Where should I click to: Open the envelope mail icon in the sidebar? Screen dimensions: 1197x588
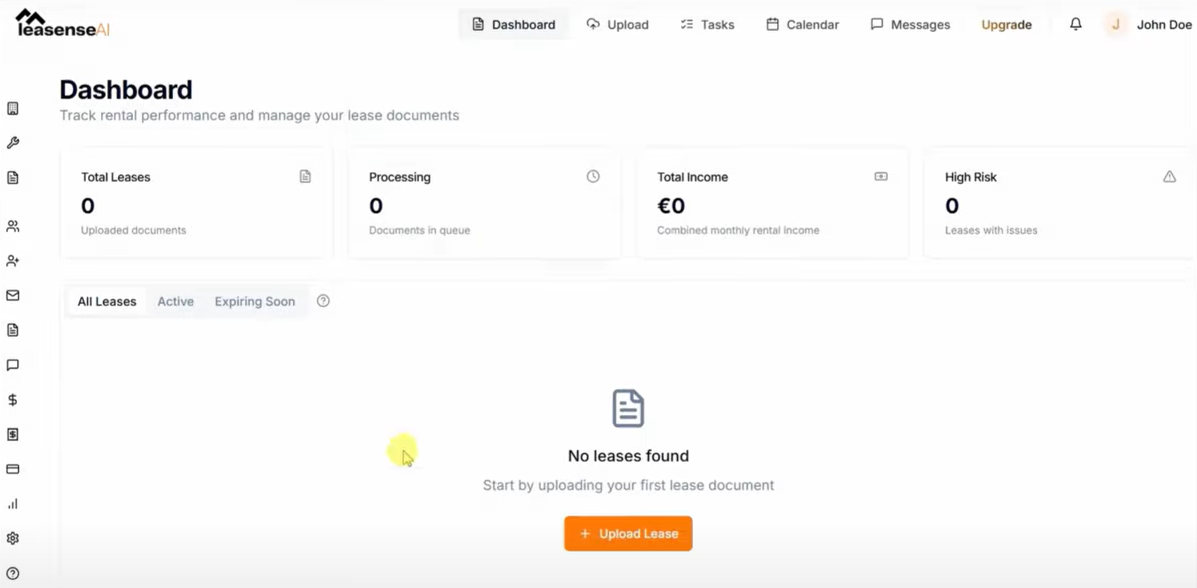[x=13, y=295]
